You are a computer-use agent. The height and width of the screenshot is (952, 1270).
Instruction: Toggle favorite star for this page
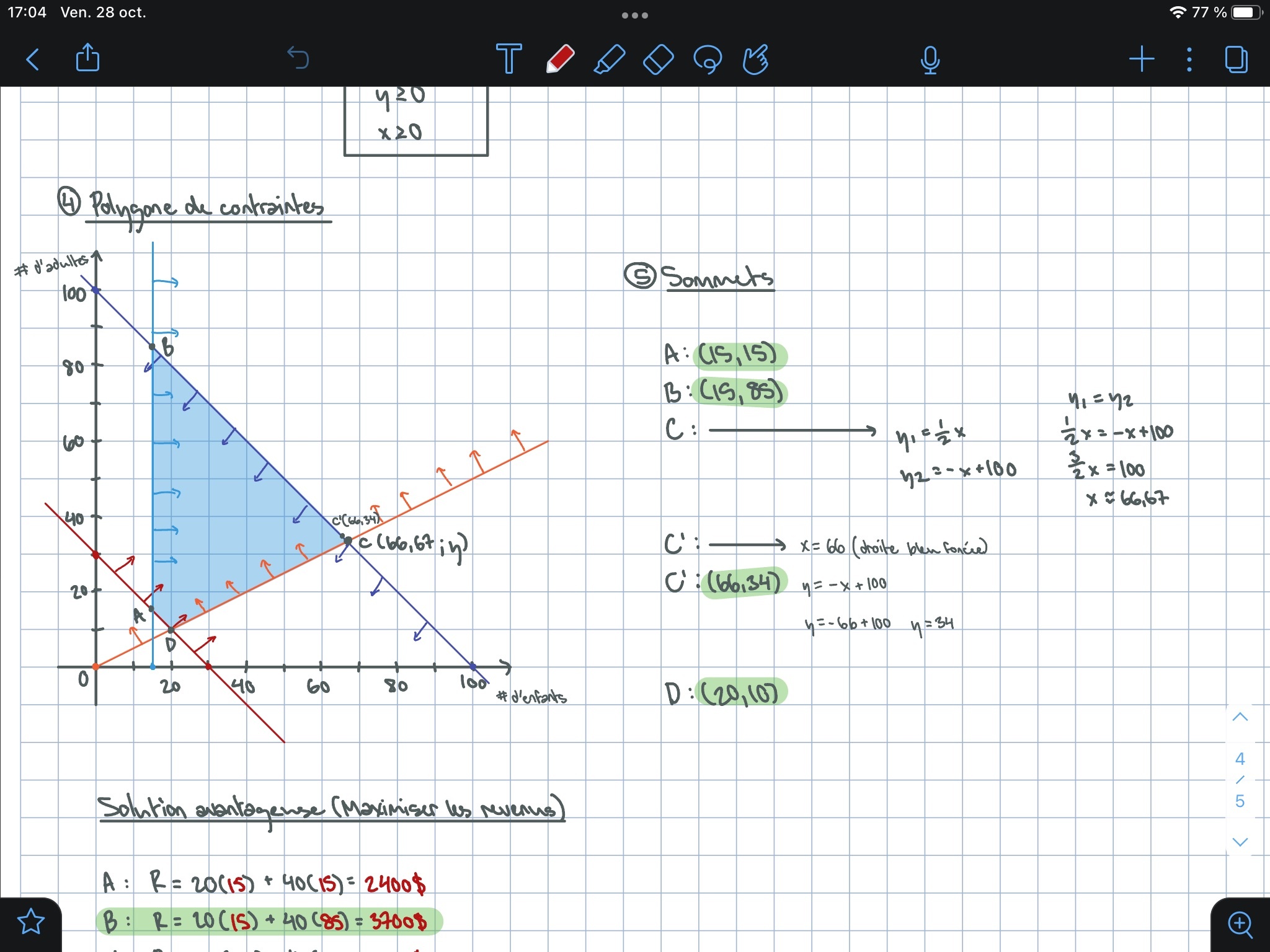(31, 922)
